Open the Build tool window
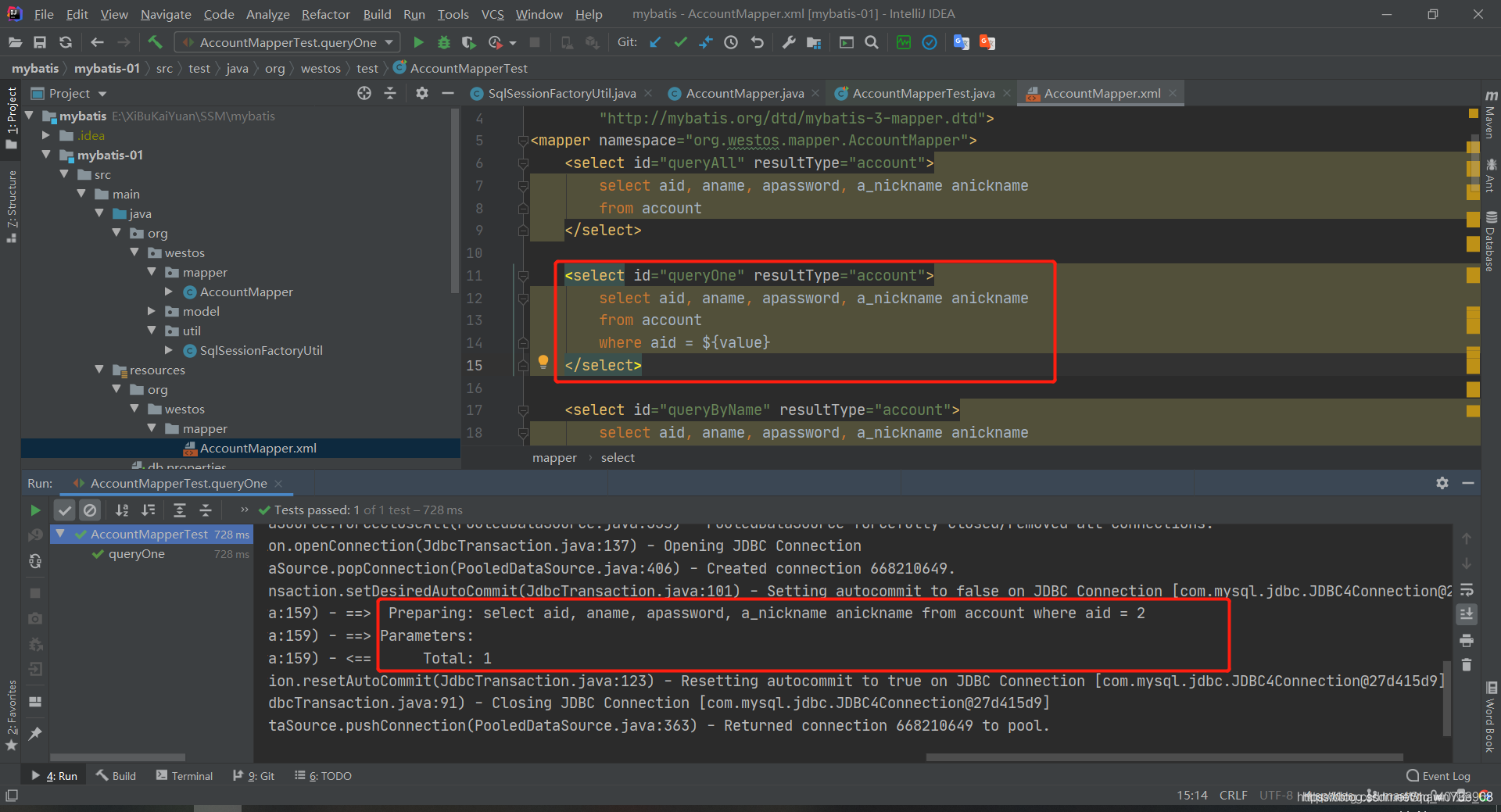 point(116,776)
